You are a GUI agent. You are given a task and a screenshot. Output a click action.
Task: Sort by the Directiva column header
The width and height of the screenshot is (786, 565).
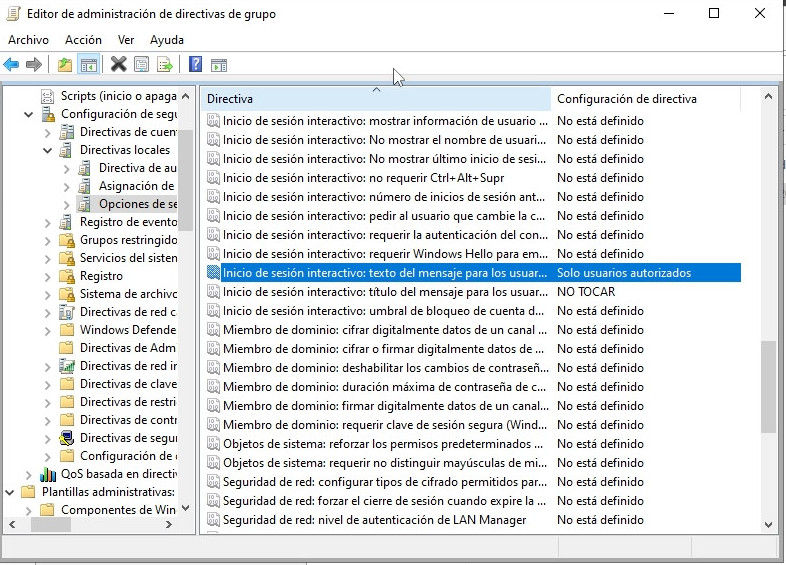pyautogui.click(x=375, y=99)
